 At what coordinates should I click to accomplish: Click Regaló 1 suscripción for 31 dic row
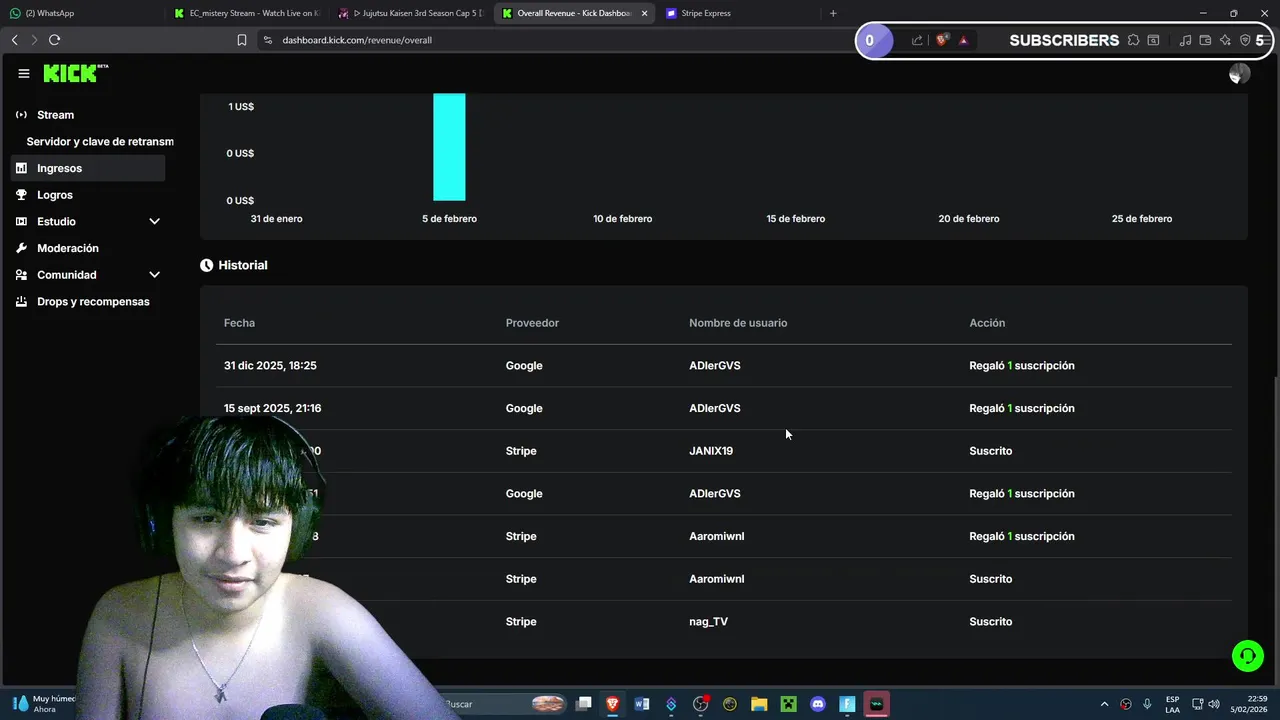pos(1022,366)
